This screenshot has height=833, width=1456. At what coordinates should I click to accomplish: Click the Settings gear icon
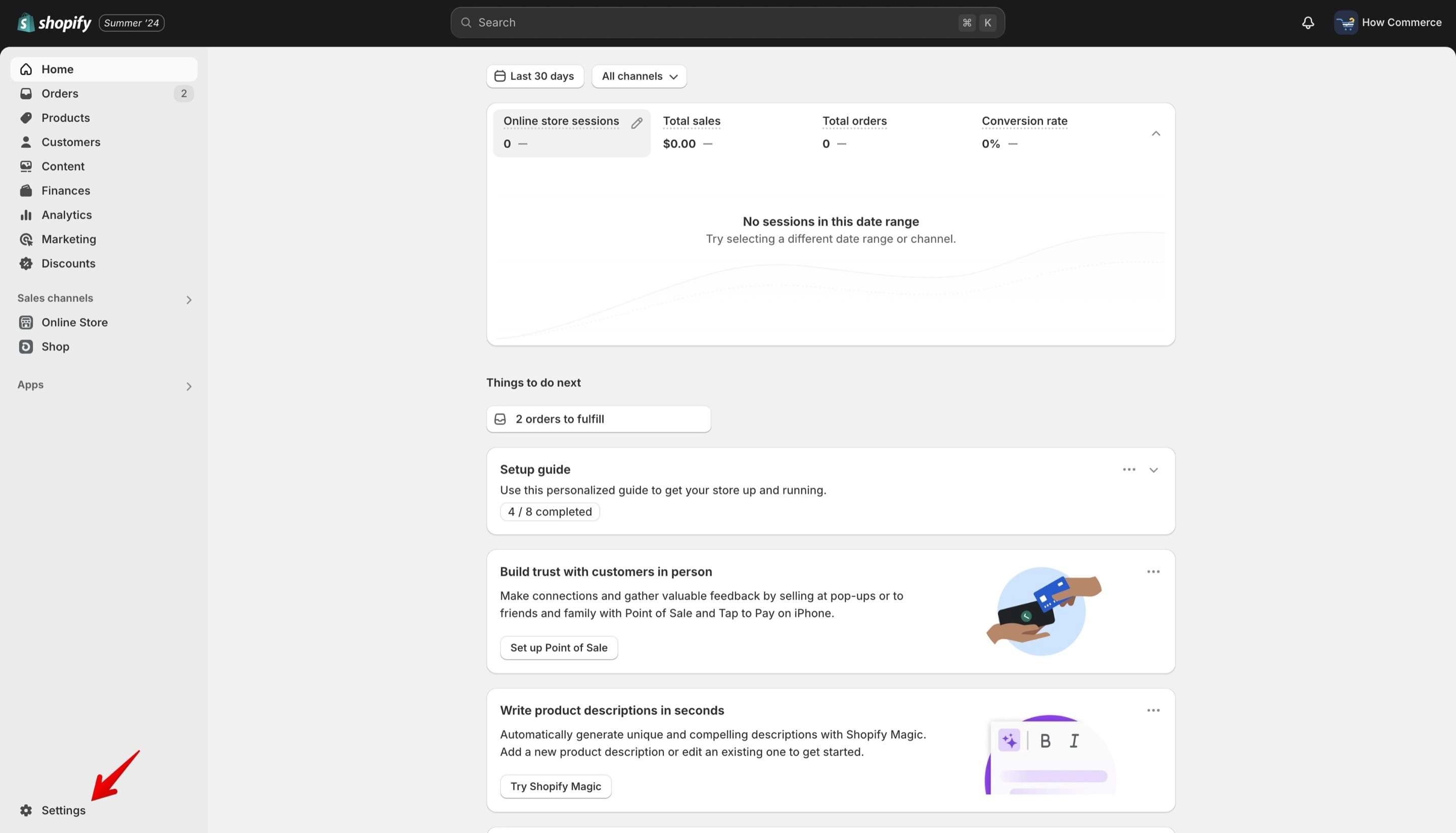click(x=26, y=811)
